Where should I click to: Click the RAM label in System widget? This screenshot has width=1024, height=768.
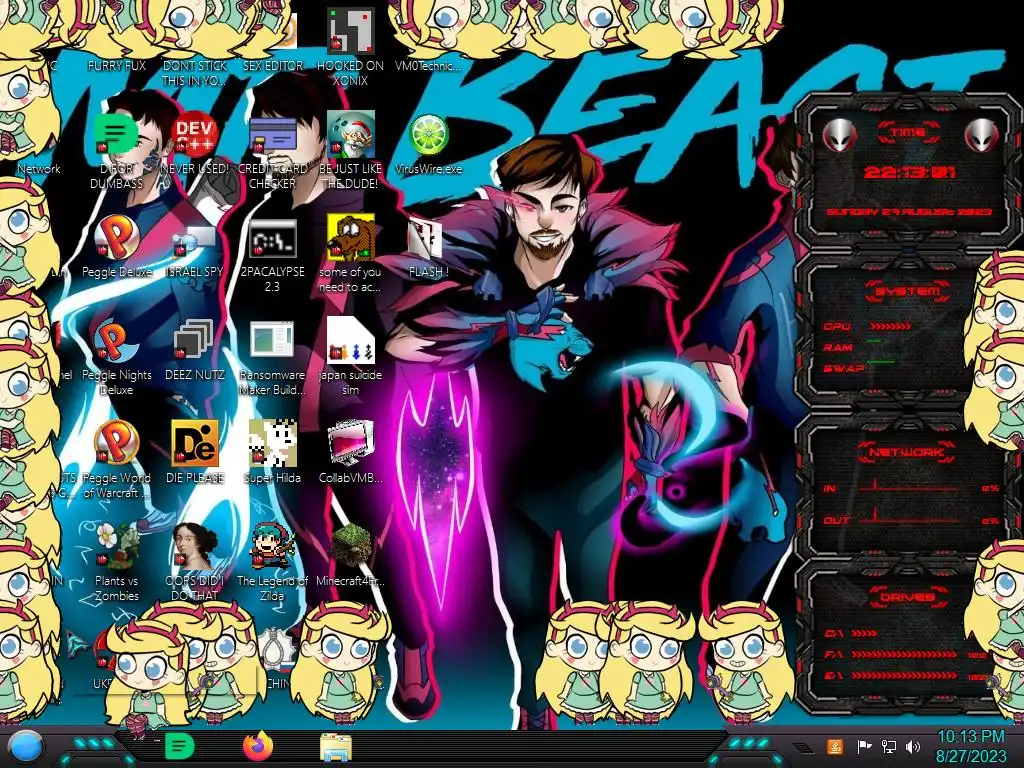click(838, 347)
